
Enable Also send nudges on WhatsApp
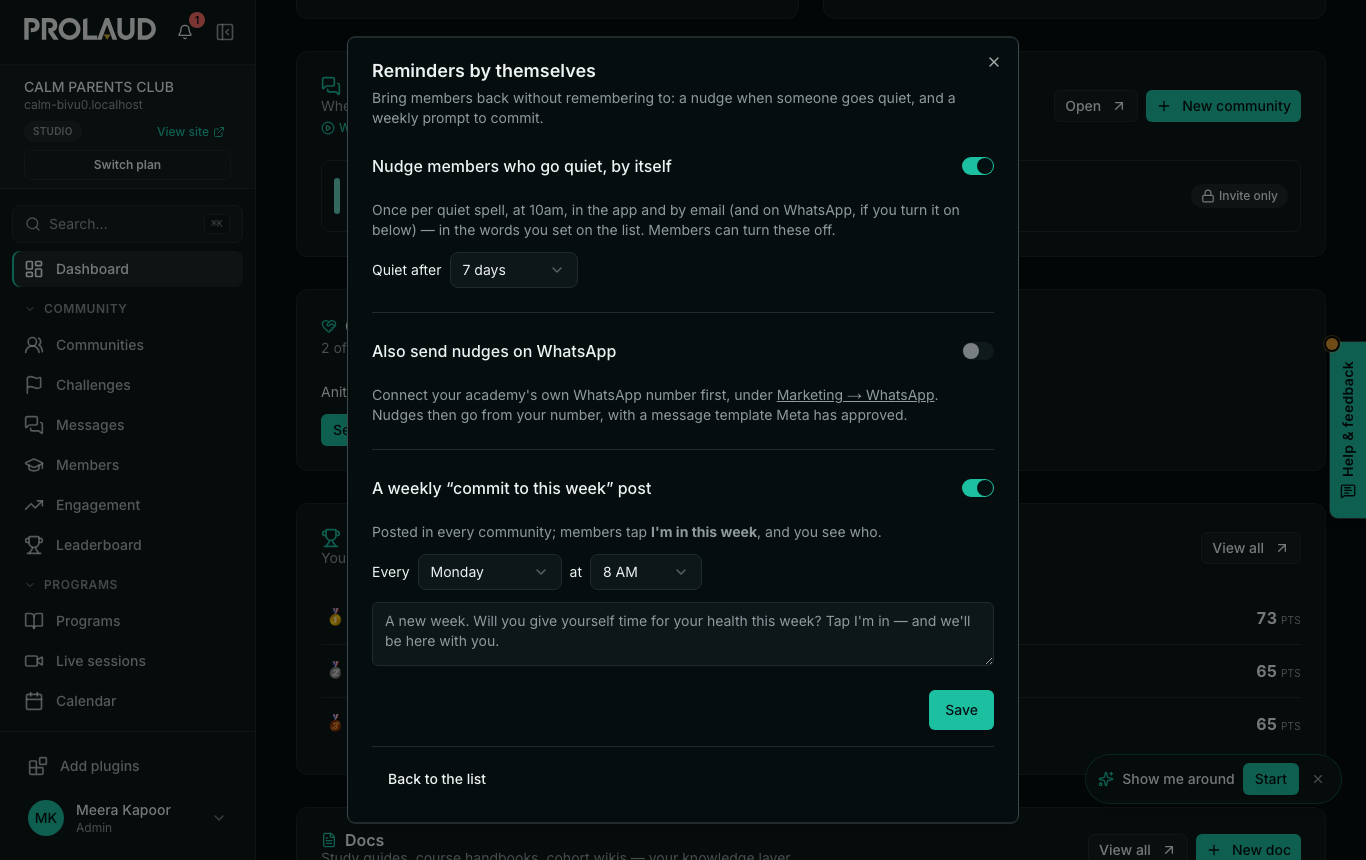tap(978, 351)
